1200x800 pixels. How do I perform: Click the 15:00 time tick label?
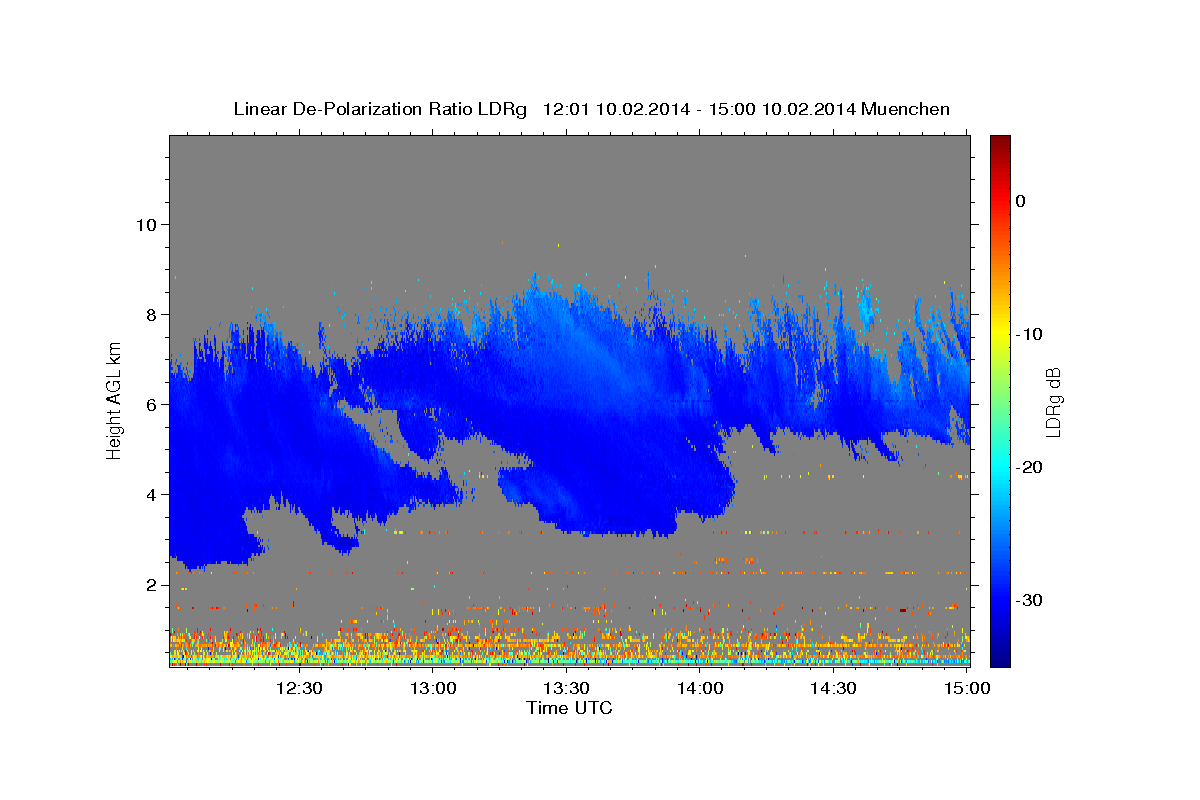[966, 688]
